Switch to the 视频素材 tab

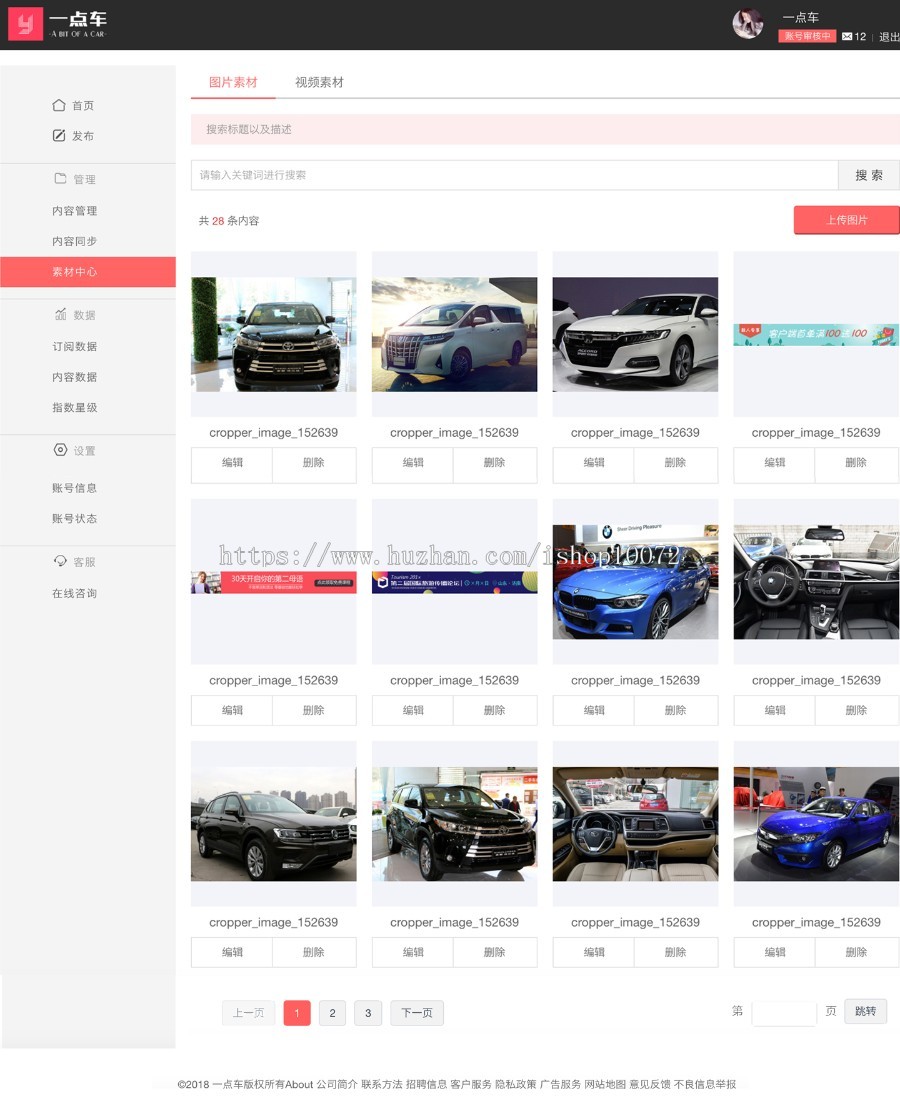[x=318, y=83]
